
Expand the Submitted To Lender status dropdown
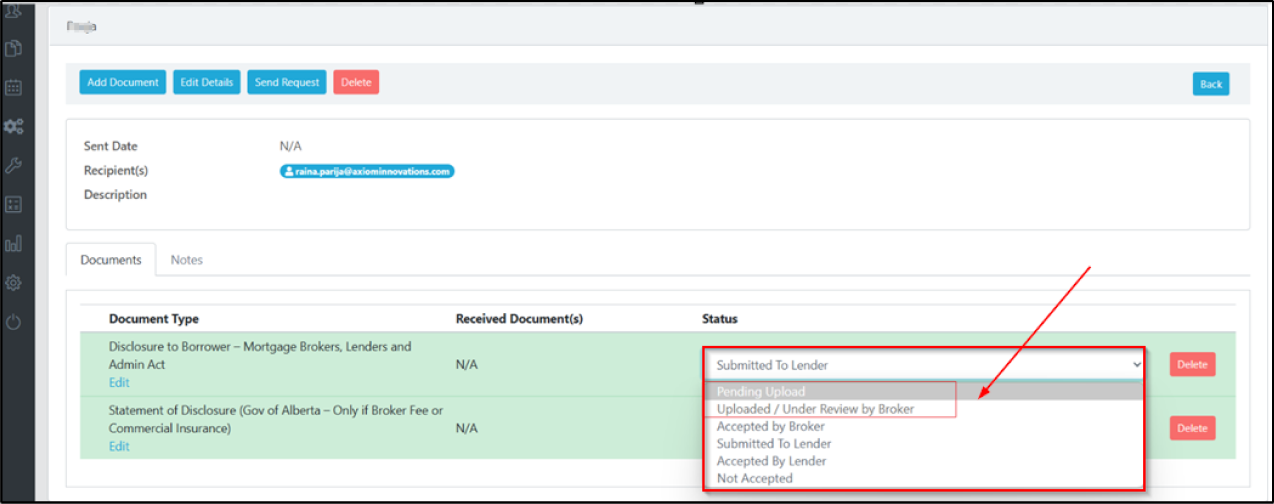(924, 365)
